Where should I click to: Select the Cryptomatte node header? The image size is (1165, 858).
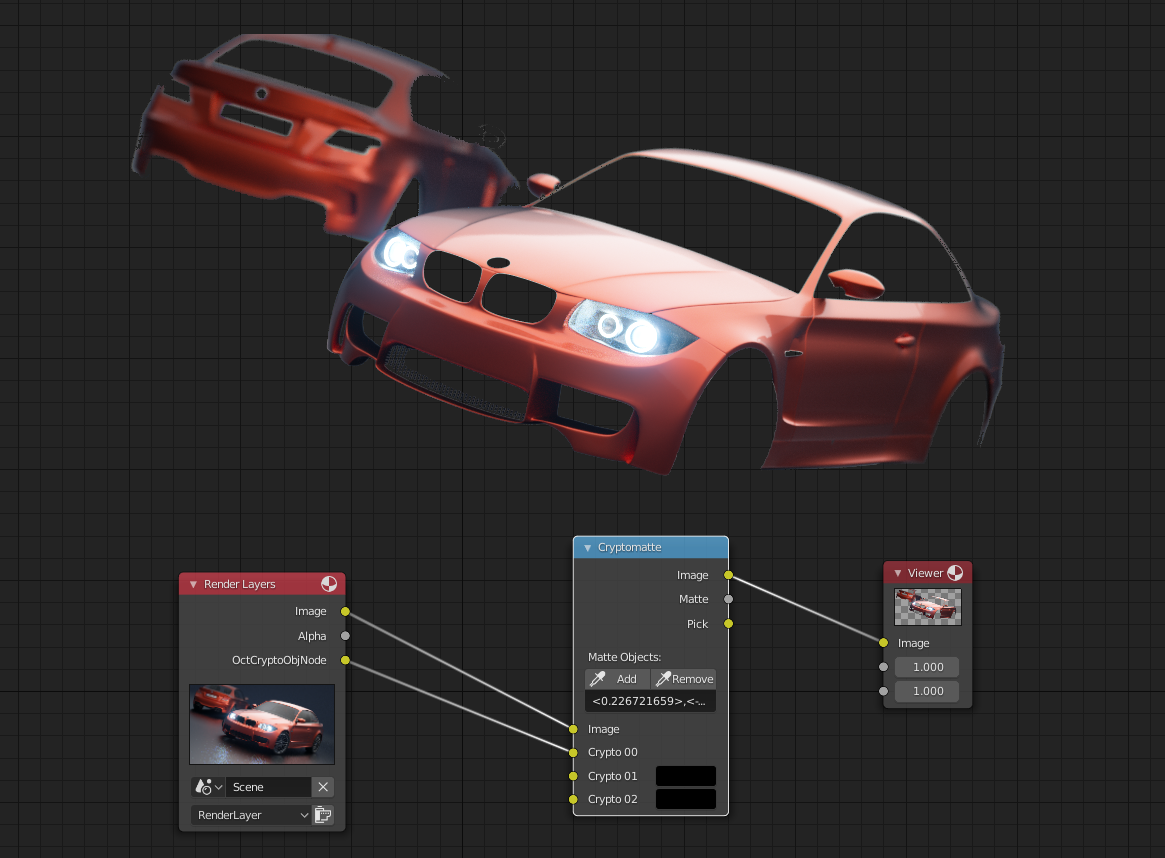click(651, 547)
